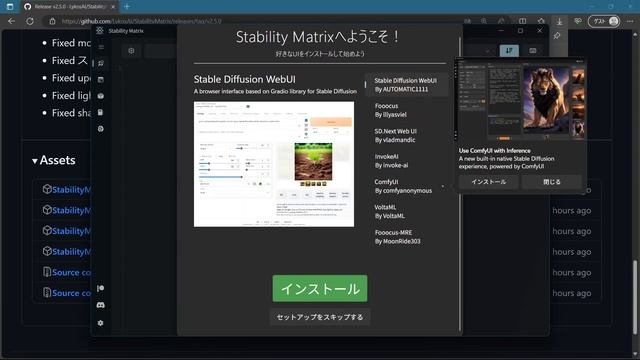This screenshot has height=360, width=640.
Task: Click the highlighted blue toolbar button in Stability Matrix
Action: pos(509,51)
